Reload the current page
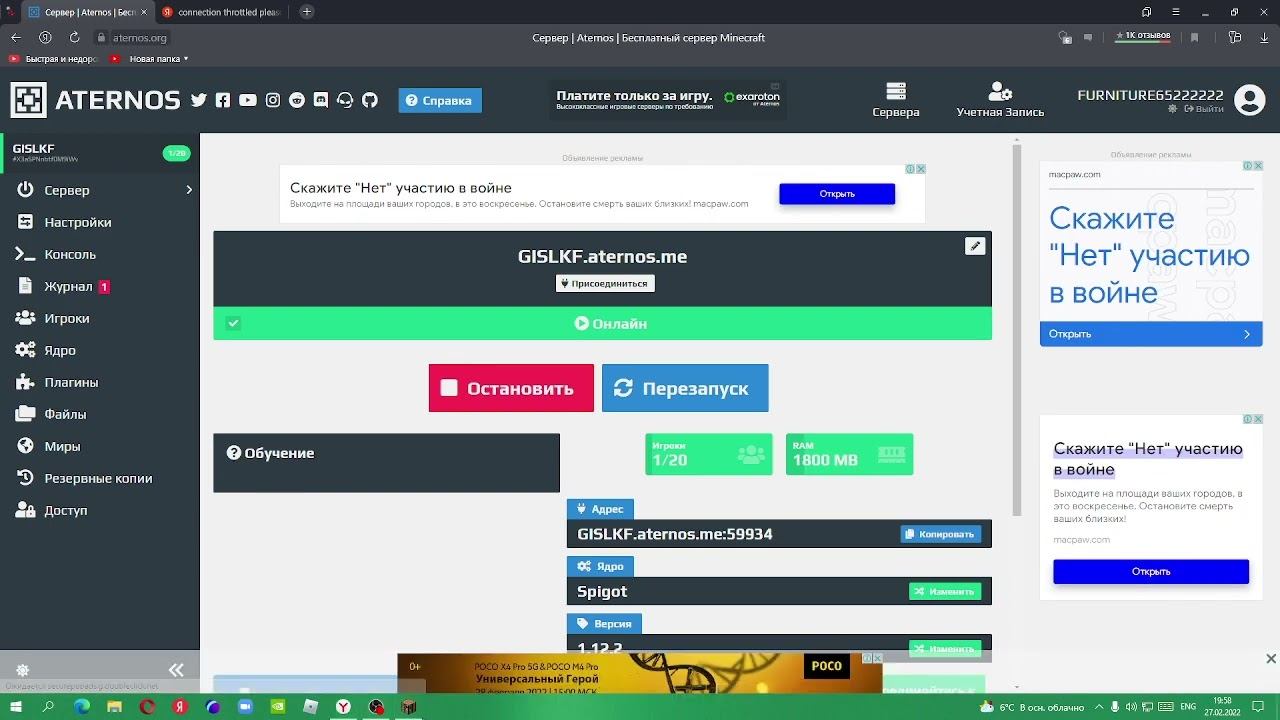This screenshot has width=1280, height=720. [x=74, y=38]
